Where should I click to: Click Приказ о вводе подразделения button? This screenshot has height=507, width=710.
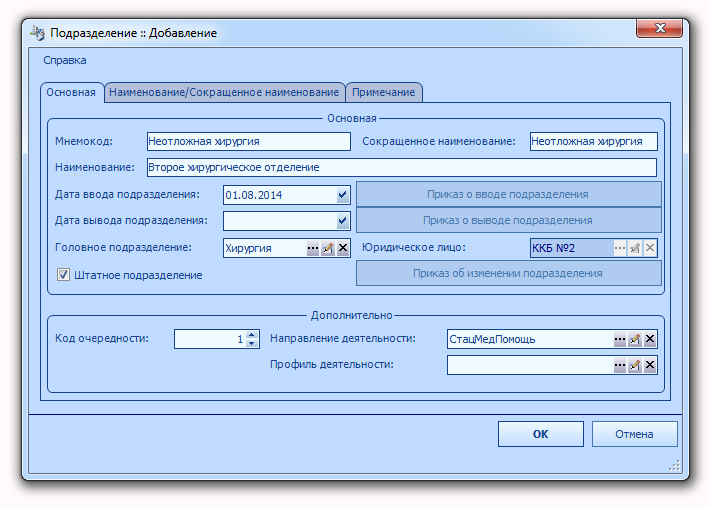509,194
